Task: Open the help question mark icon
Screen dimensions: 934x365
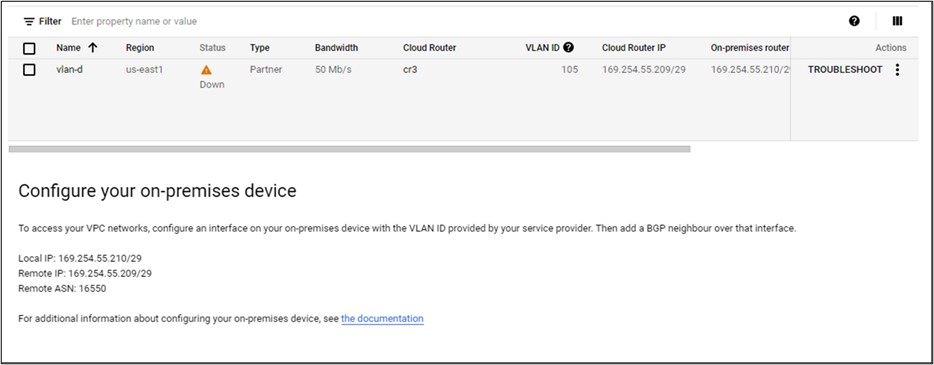Action: 854,21
